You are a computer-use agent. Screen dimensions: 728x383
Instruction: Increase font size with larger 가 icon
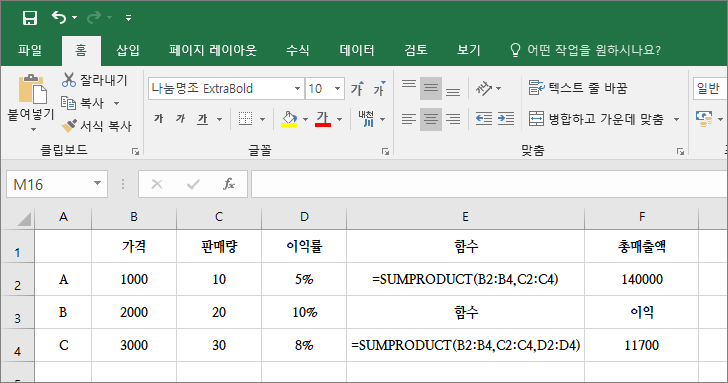(x=357, y=88)
